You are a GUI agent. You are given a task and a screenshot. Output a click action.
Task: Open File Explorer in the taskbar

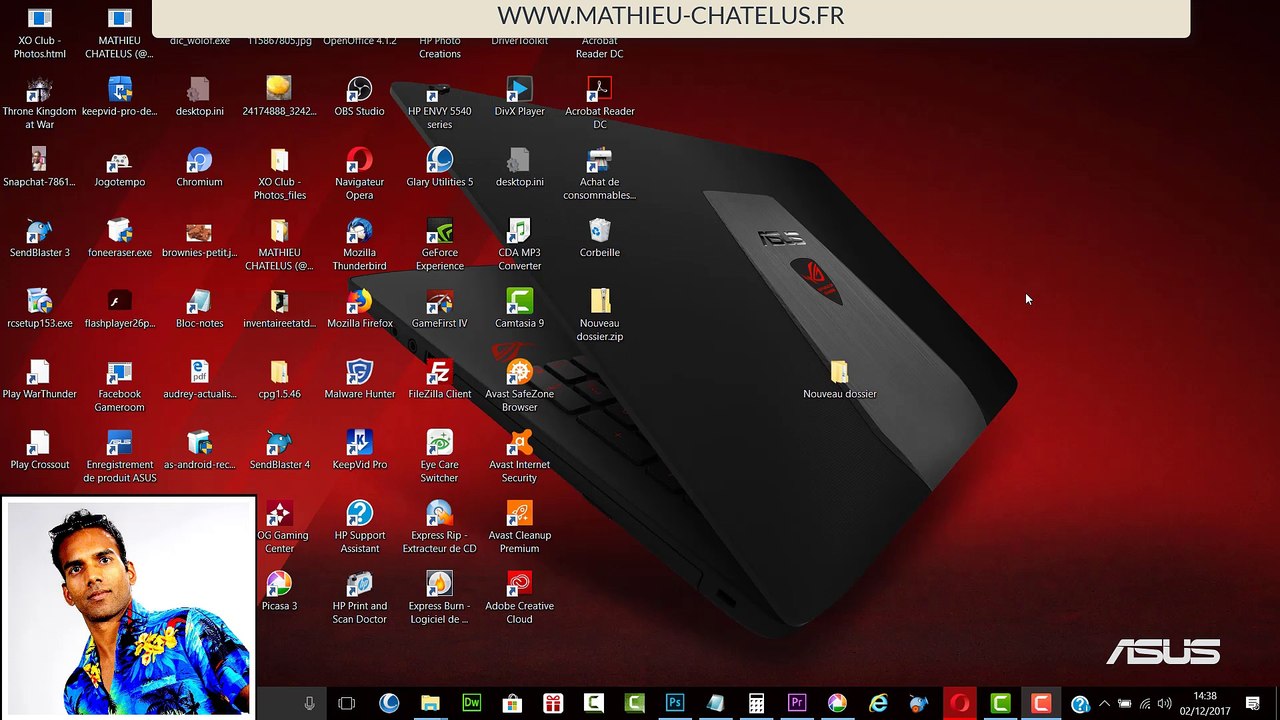coord(430,704)
